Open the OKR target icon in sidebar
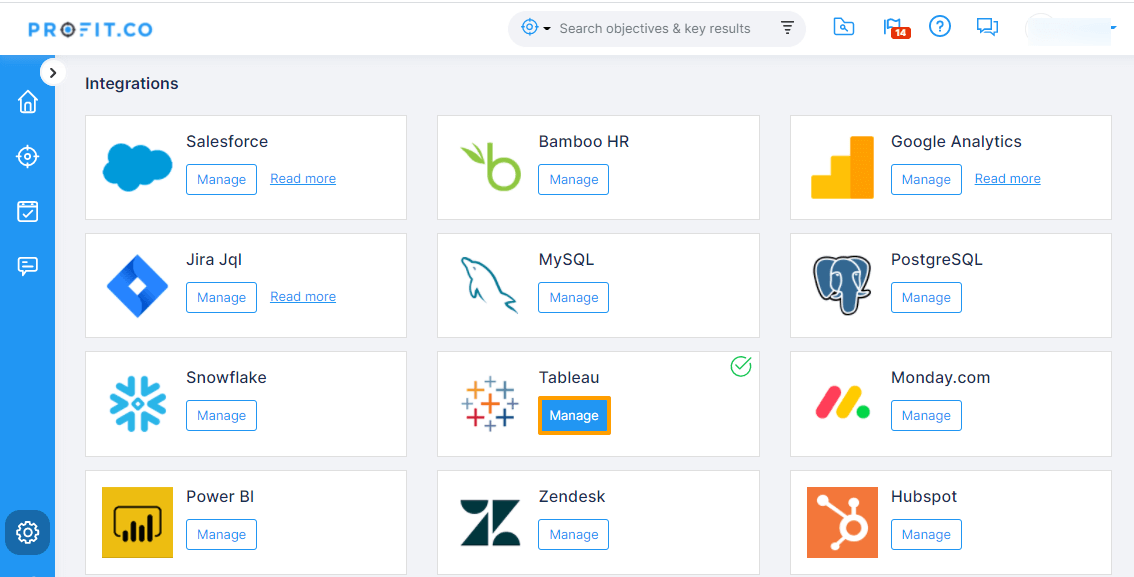The height and width of the screenshot is (577, 1134). 27,156
